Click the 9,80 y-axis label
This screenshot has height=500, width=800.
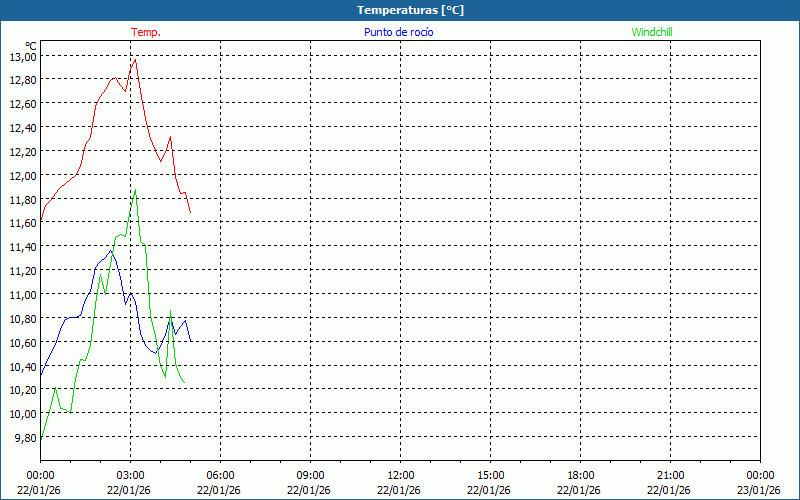25,437
